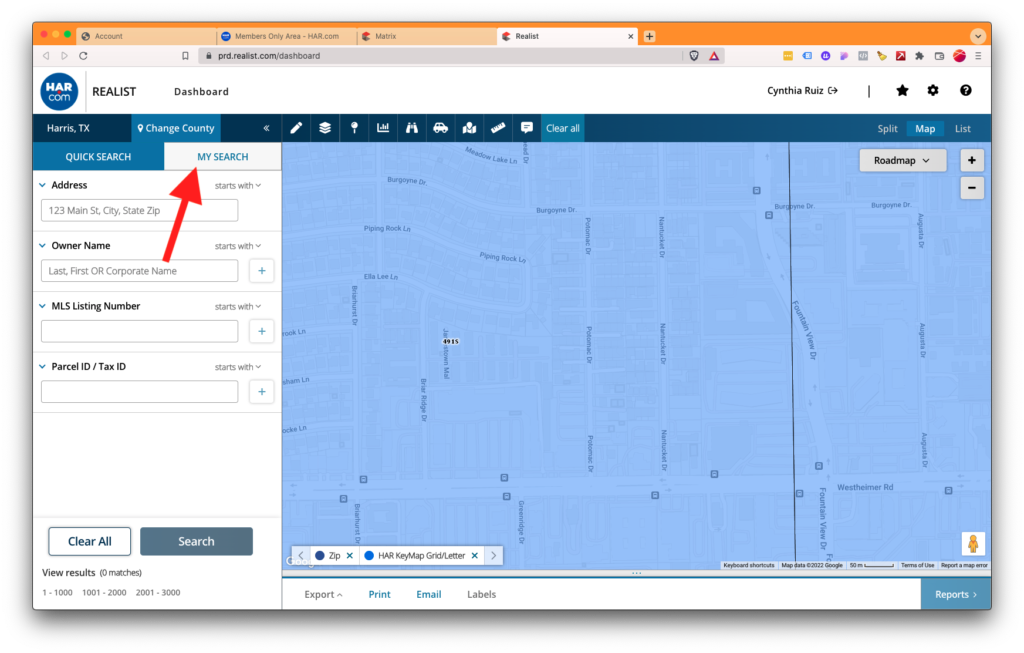Open the bar chart statistics tool
Viewport: 1024px width, 653px height.
point(383,128)
